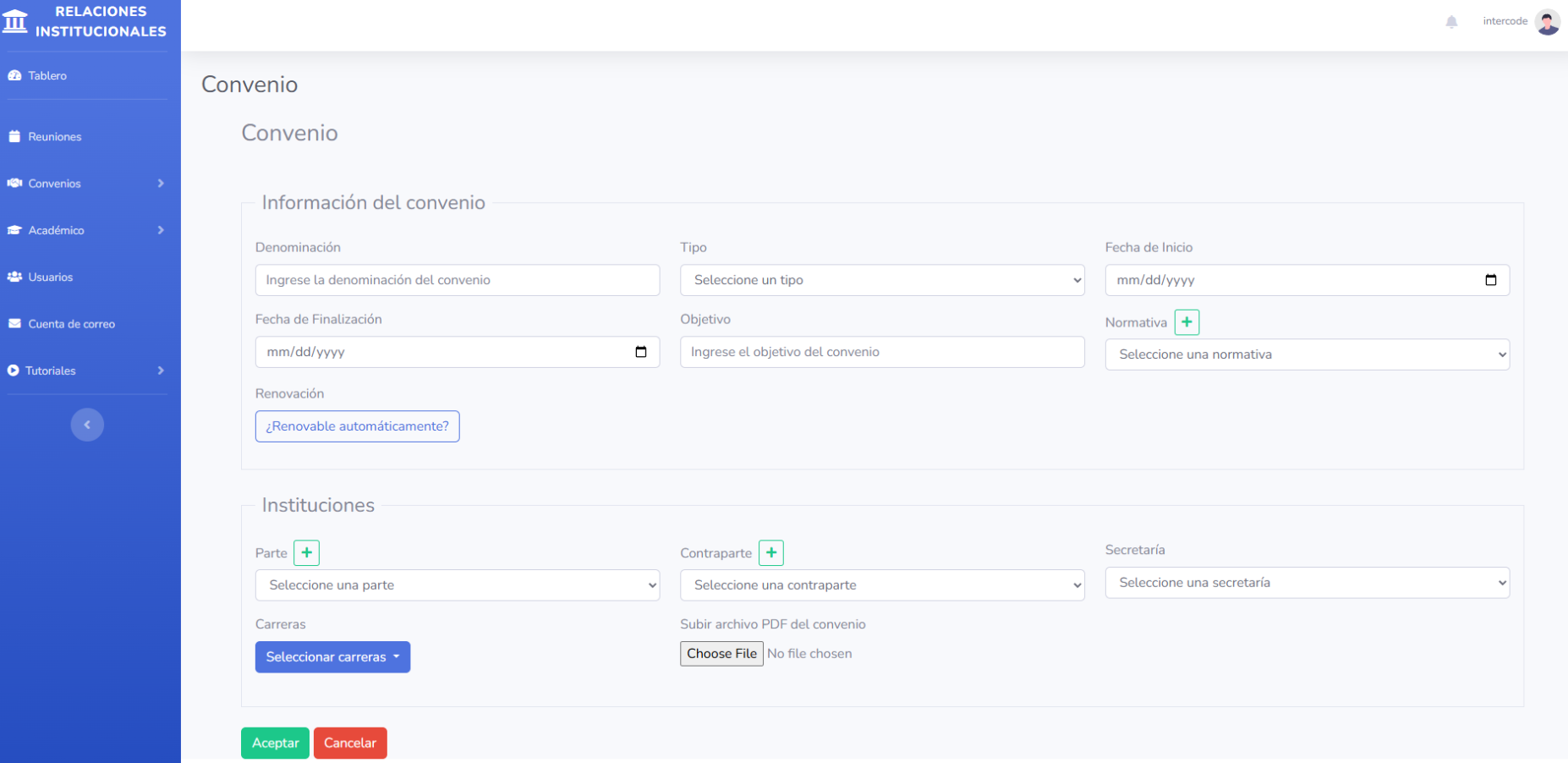Click the Denominación text field

pos(457,280)
